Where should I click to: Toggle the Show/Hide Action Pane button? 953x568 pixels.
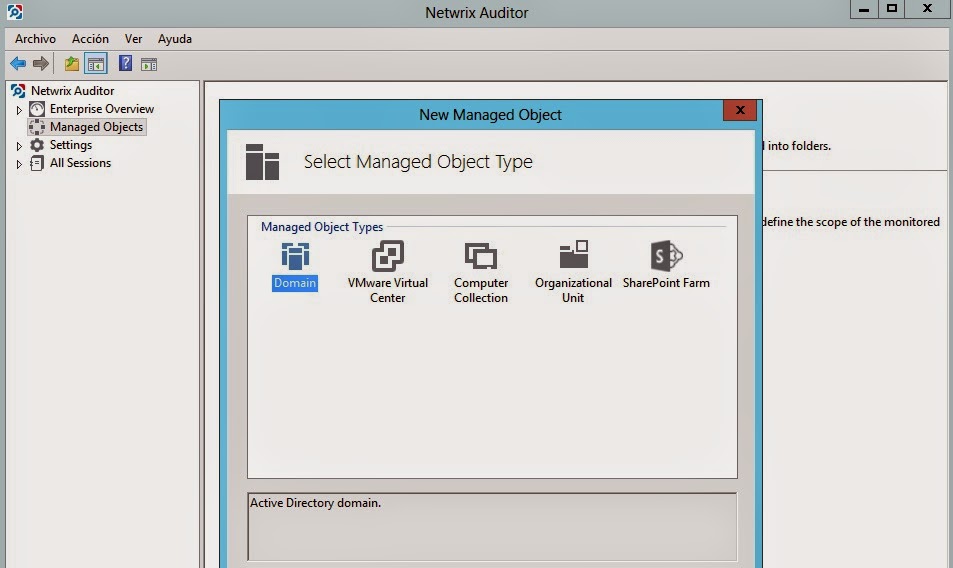[149, 64]
